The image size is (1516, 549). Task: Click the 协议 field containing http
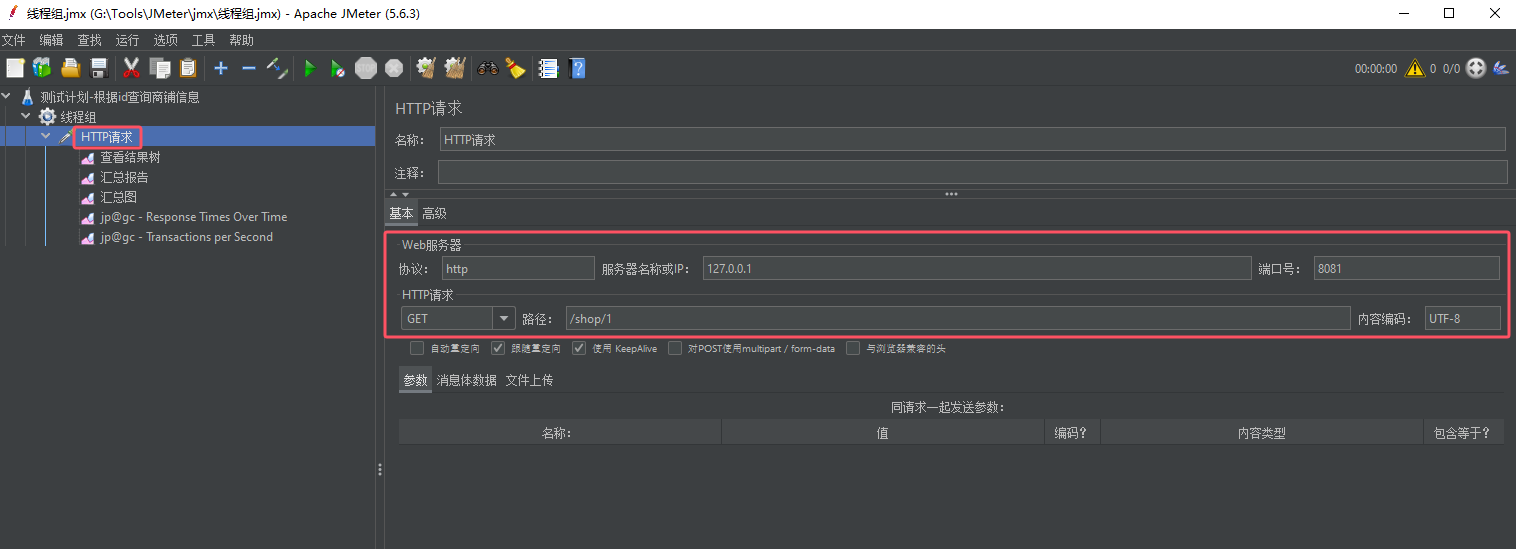[x=518, y=268]
